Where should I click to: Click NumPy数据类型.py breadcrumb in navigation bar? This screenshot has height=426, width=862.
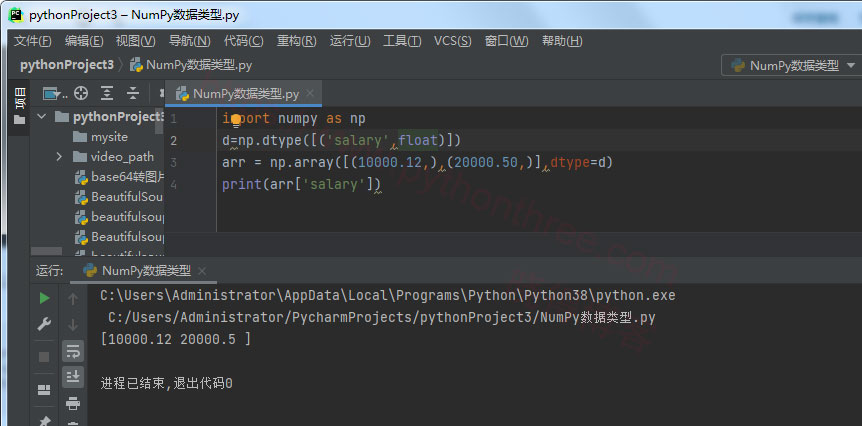coord(191,65)
